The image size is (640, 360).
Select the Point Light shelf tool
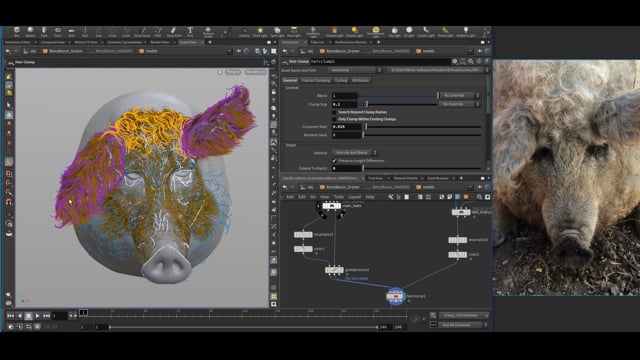click(x=260, y=32)
